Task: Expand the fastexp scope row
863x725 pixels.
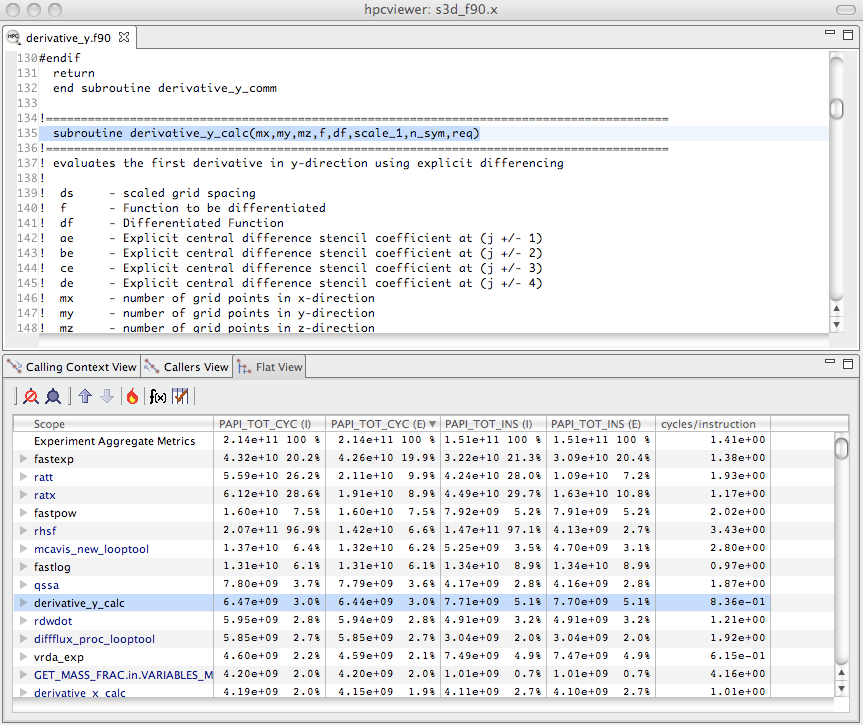Action: click(24, 459)
